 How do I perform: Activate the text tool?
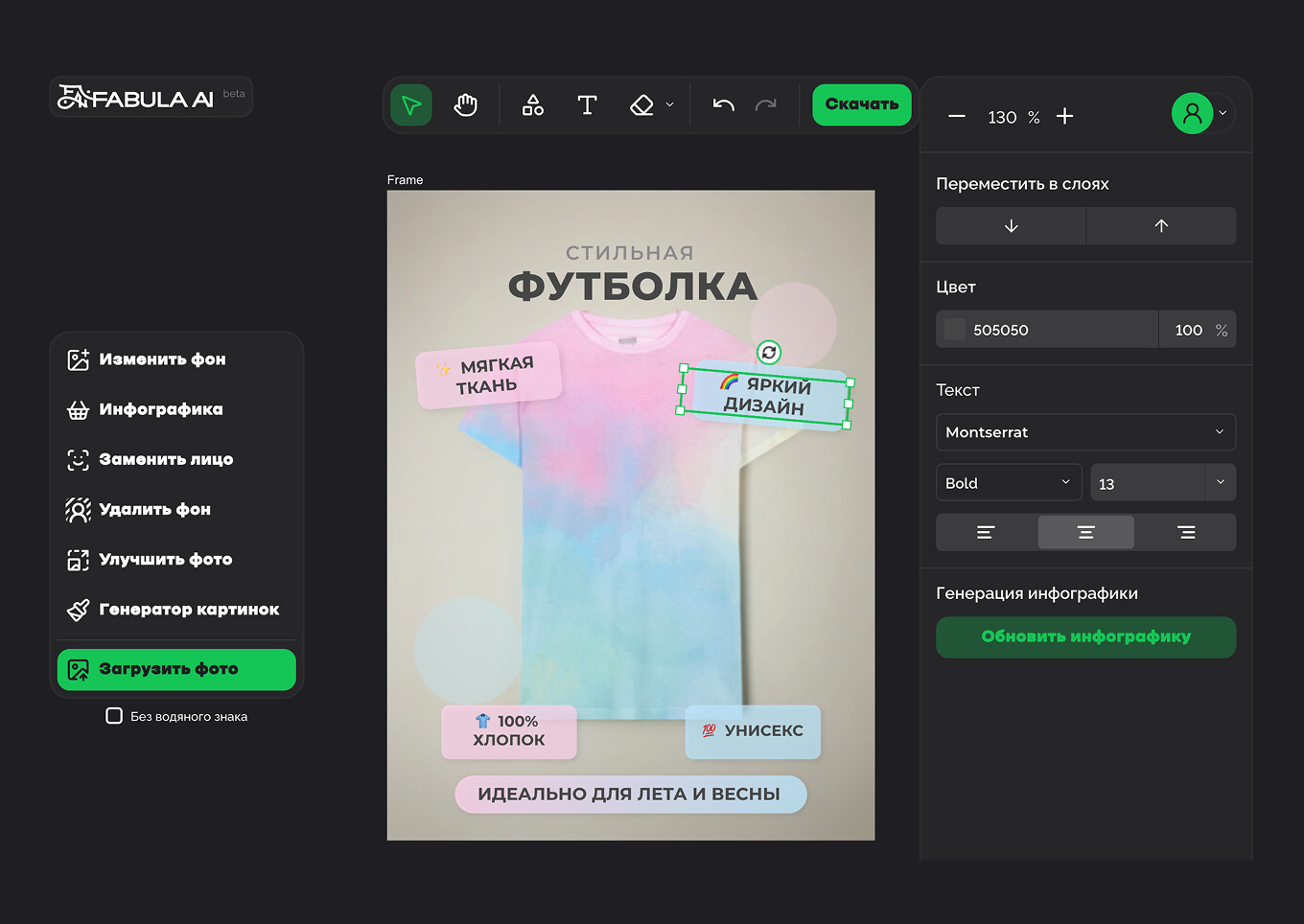click(x=587, y=104)
